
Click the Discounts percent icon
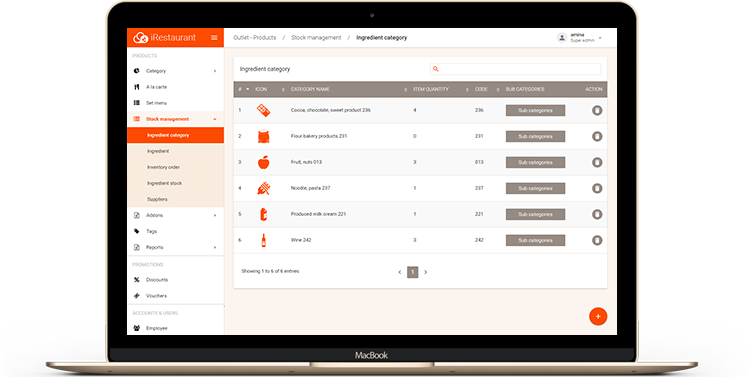coord(137,279)
